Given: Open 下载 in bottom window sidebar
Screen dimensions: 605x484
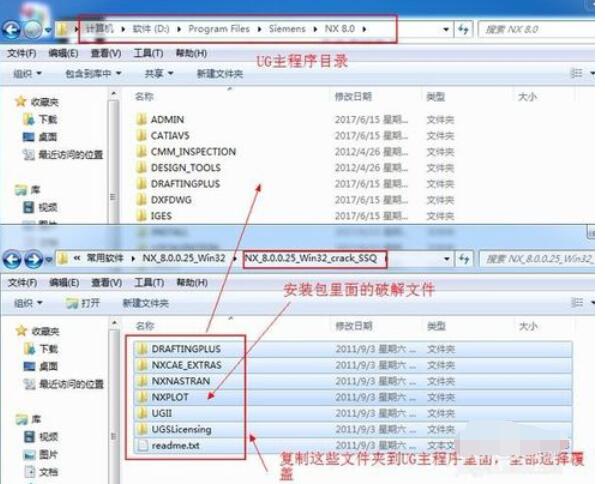Looking at the screenshot, I should point(41,349).
